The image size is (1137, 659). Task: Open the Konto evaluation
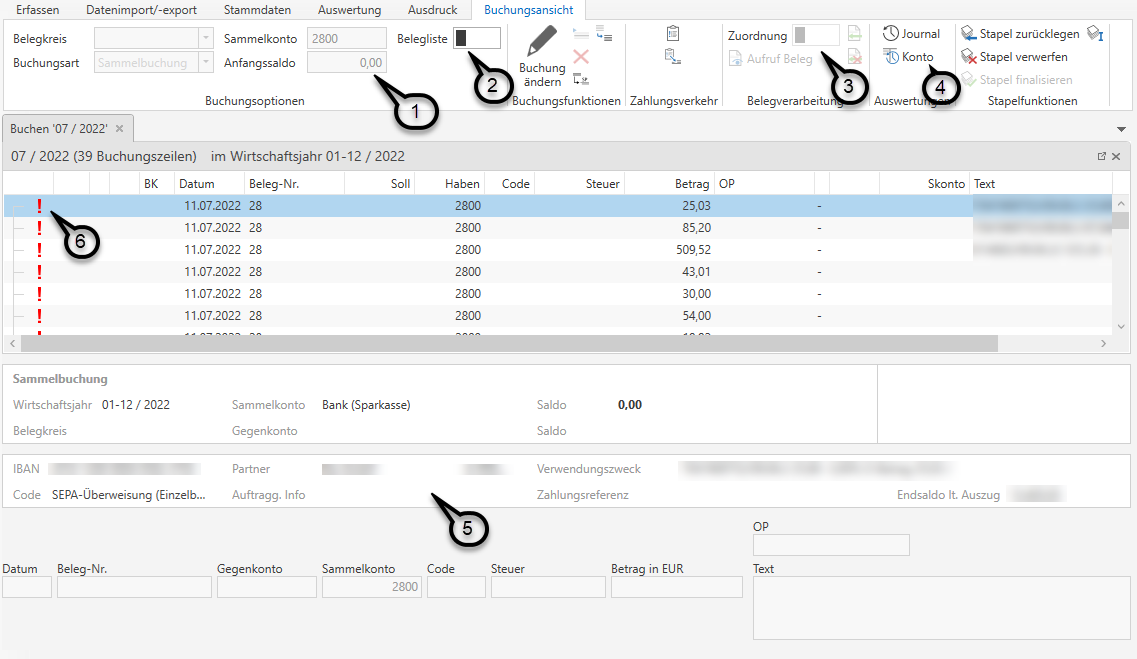tap(908, 57)
